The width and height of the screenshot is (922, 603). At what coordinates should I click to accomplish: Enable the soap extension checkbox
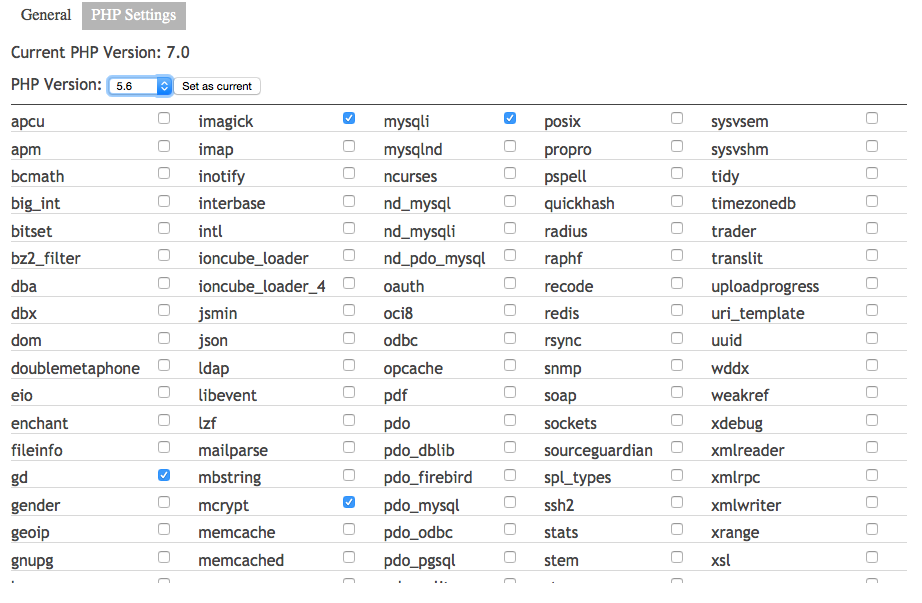(677, 392)
